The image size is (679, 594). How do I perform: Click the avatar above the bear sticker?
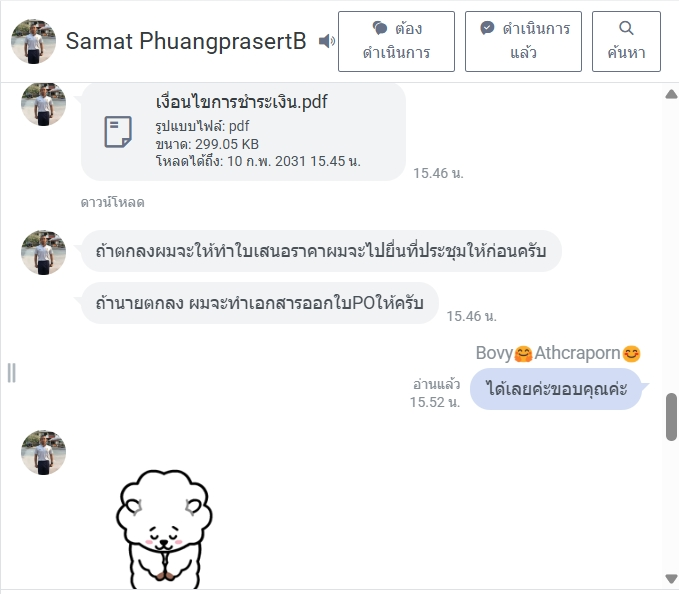43,452
